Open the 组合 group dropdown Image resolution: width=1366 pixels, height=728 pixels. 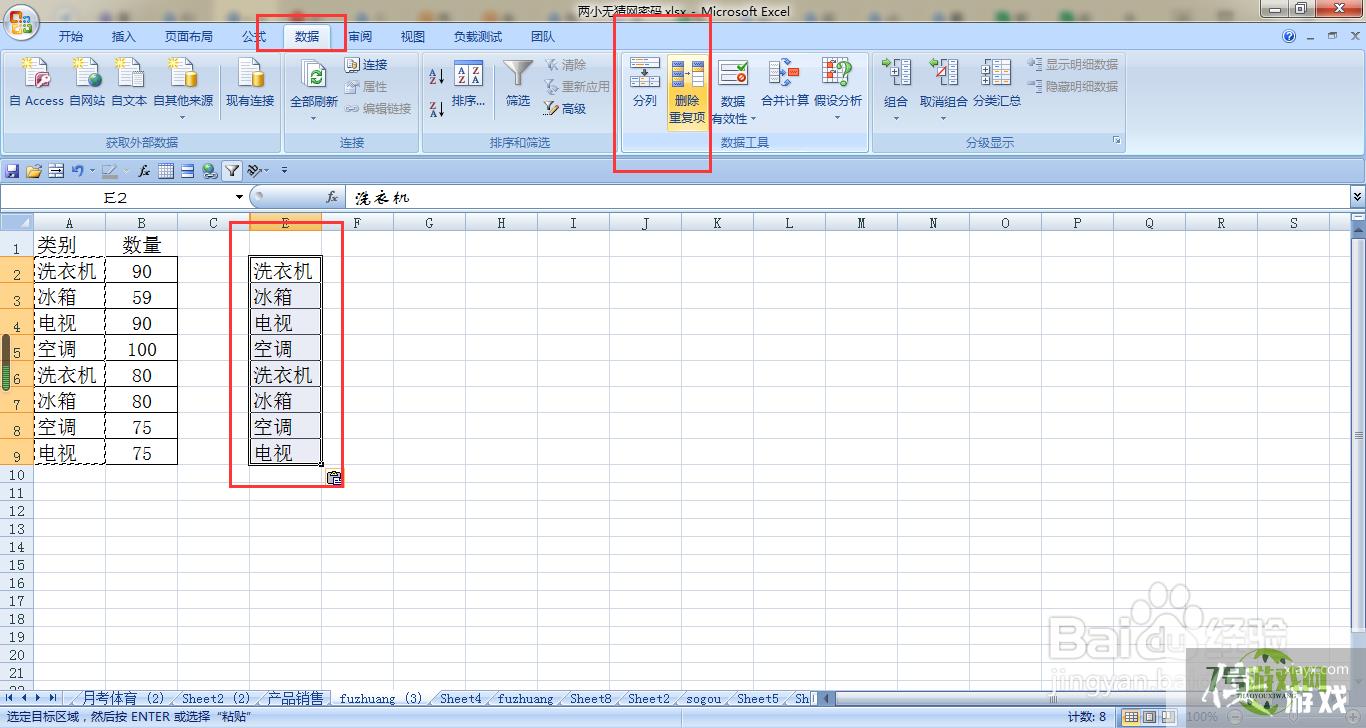(x=896, y=92)
